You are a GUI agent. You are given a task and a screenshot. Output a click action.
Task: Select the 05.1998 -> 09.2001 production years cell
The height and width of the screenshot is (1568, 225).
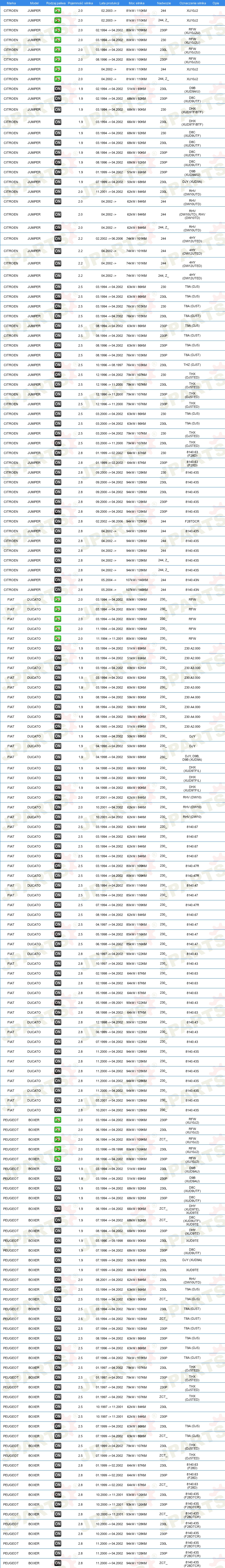[108, 1002]
